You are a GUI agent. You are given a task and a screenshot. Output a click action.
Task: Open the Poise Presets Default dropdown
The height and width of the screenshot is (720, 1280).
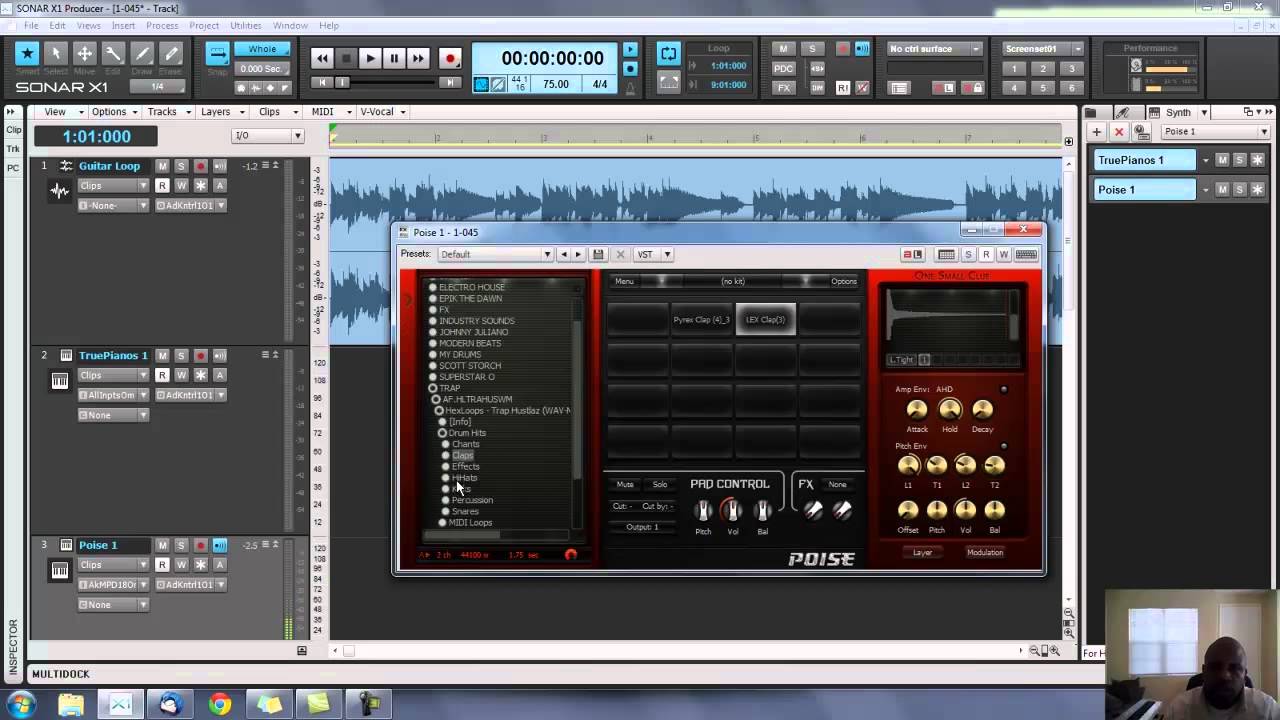click(x=496, y=254)
